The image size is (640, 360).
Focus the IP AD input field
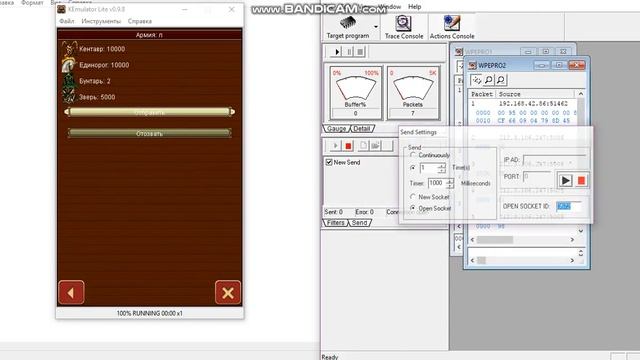click(x=554, y=160)
